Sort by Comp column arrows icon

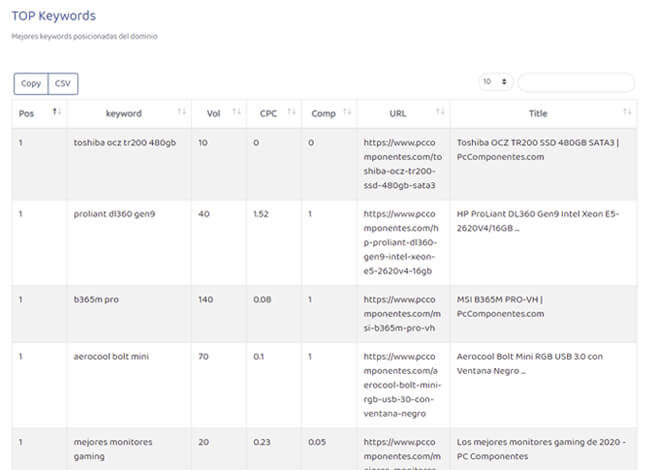[347, 111]
